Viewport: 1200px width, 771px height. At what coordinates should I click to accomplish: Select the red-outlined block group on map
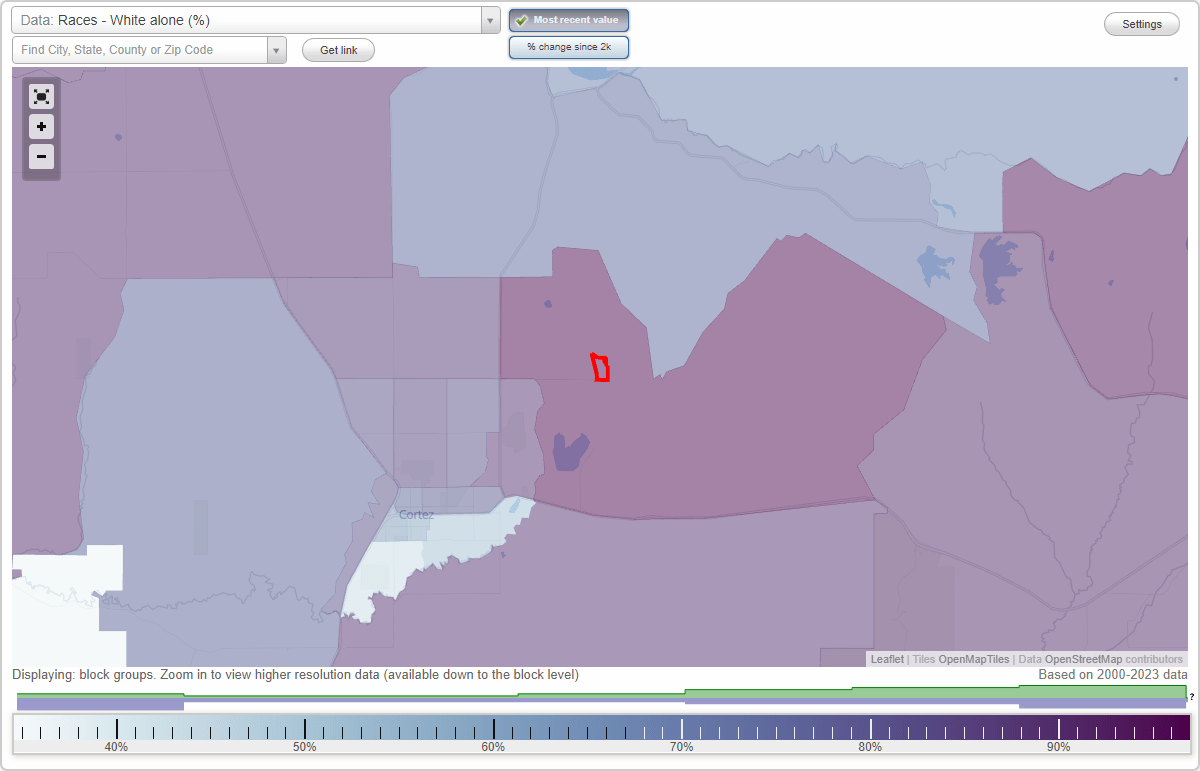(600, 367)
